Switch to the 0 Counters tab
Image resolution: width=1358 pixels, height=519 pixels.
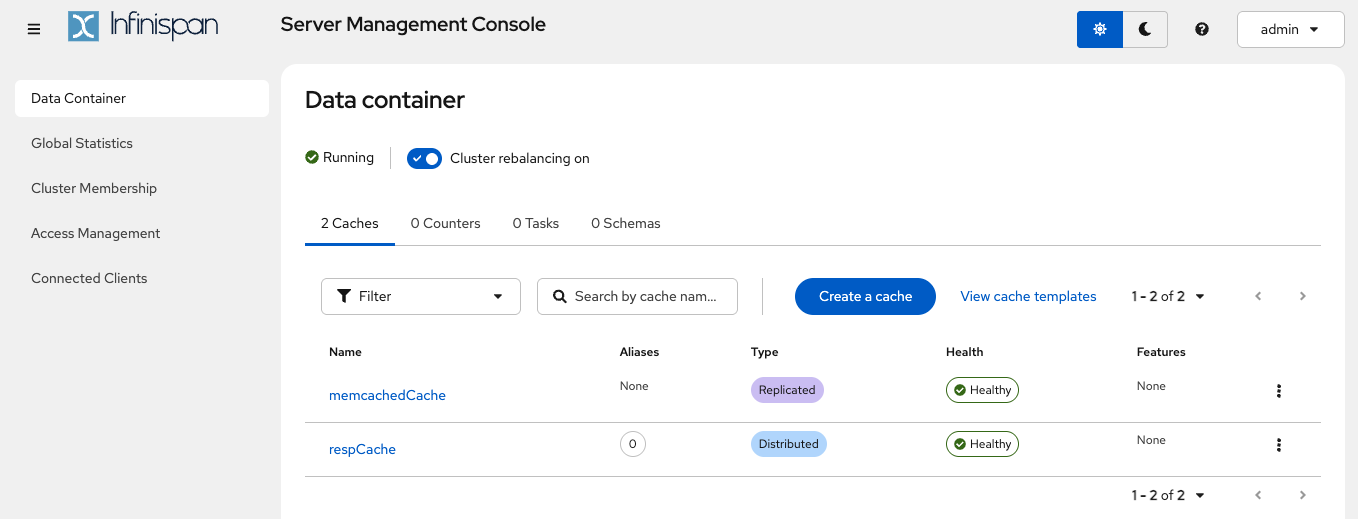pos(445,223)
